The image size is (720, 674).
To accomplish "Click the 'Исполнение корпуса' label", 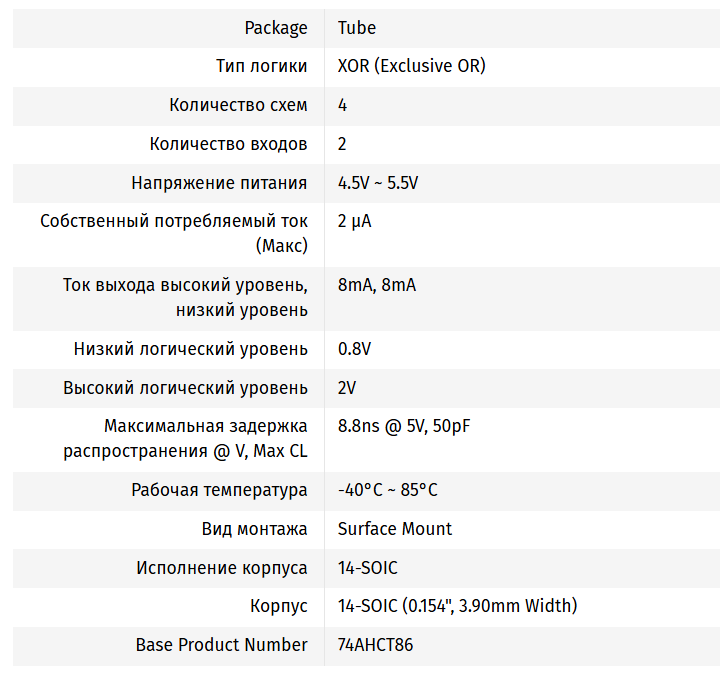I will click(x=222, y=568).
